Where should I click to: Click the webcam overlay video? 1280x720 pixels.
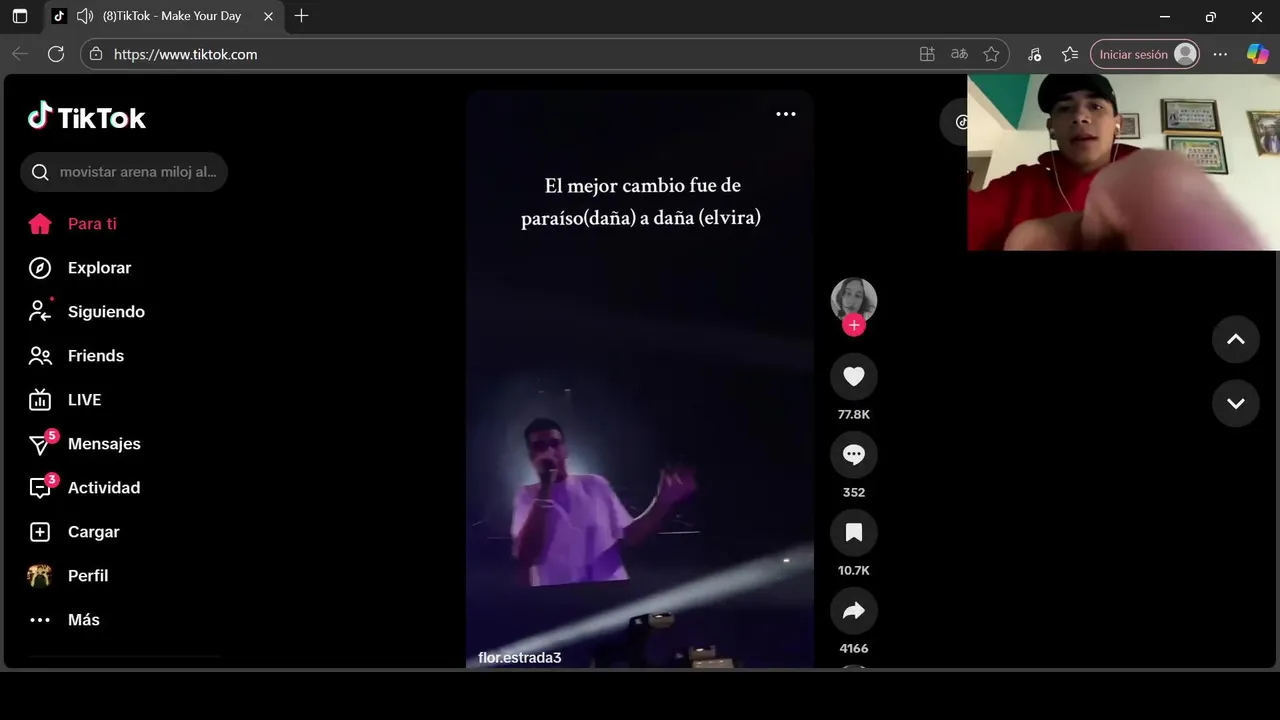1123,162
